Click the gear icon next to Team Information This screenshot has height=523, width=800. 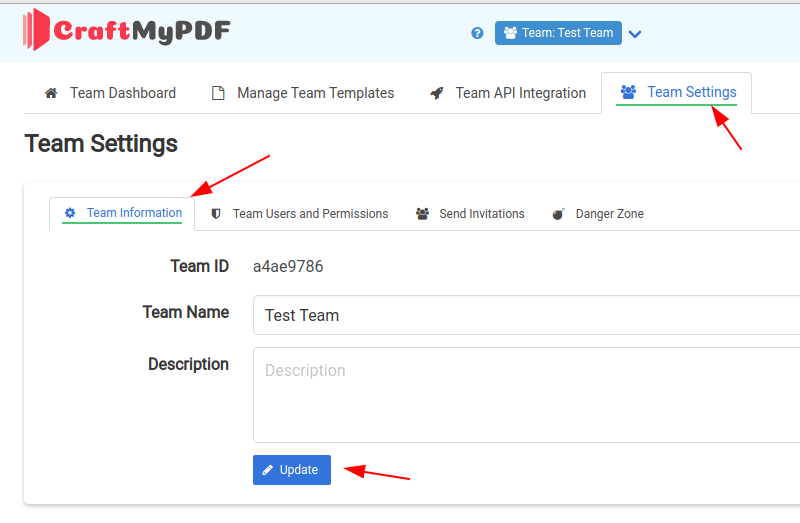[x=70, y=213]
